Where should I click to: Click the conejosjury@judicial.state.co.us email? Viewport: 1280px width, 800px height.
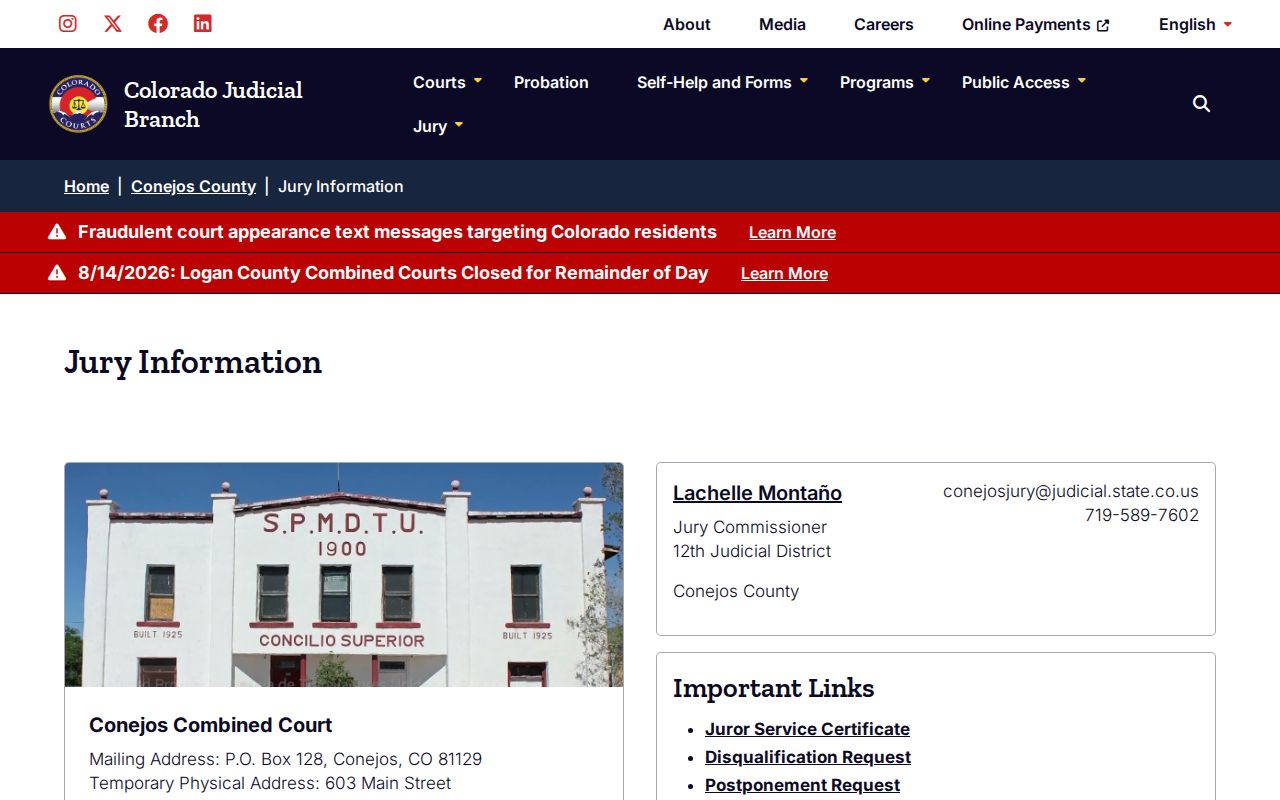click(x=1071, y=491)
